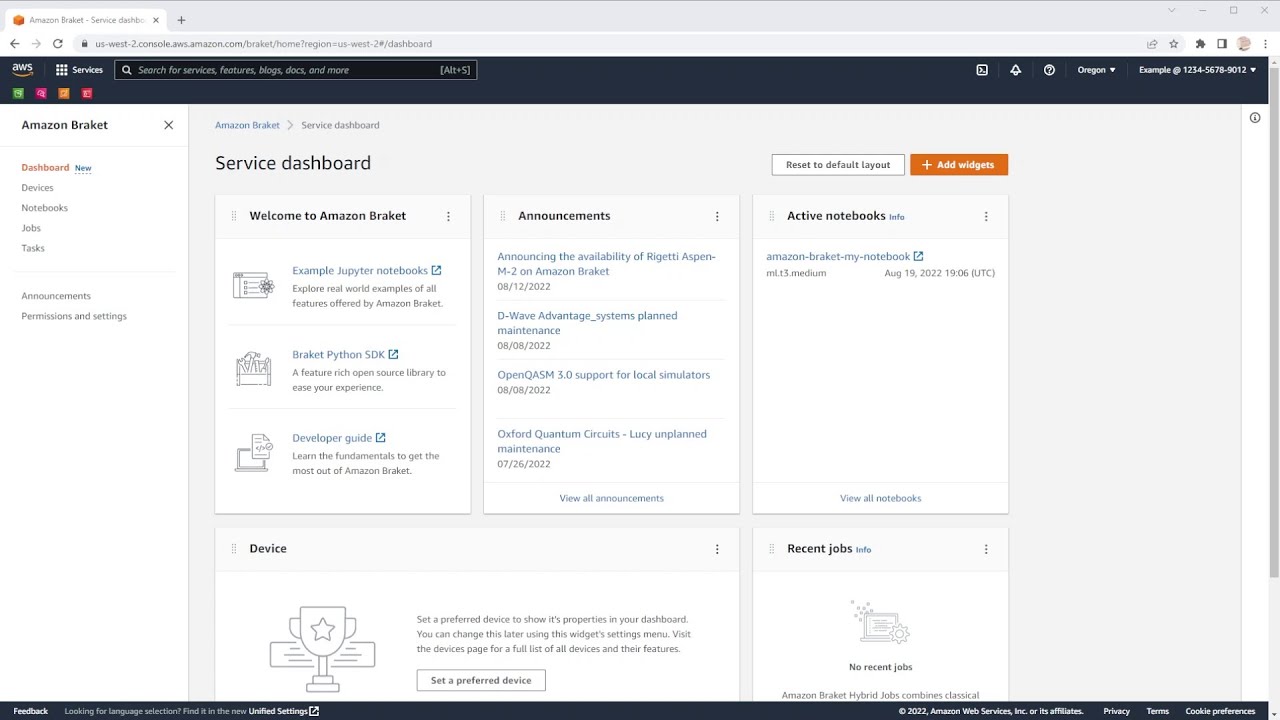Grab the Device widget drag handle
Image resolution: width=1280 pixels, height=720 pixels.
pyautogui.click(x=234, y=549)
